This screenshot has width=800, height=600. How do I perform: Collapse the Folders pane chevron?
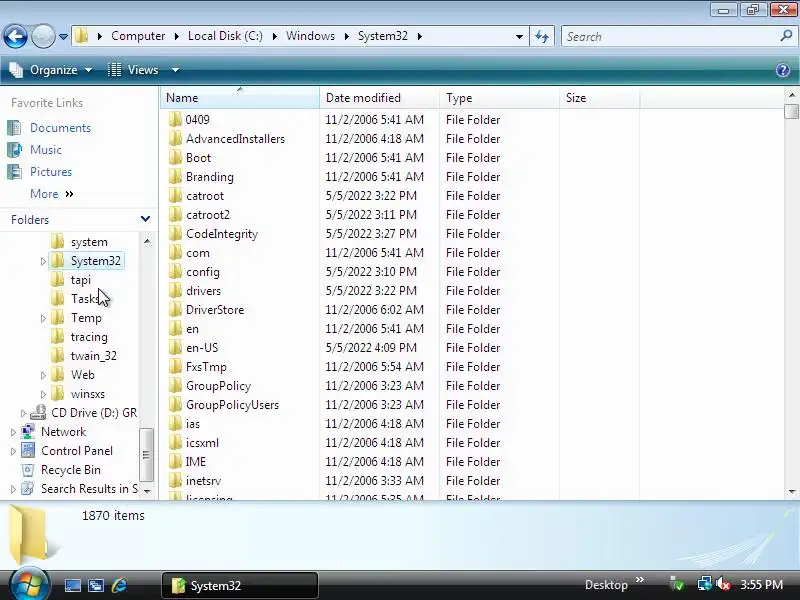pos(145,219)
